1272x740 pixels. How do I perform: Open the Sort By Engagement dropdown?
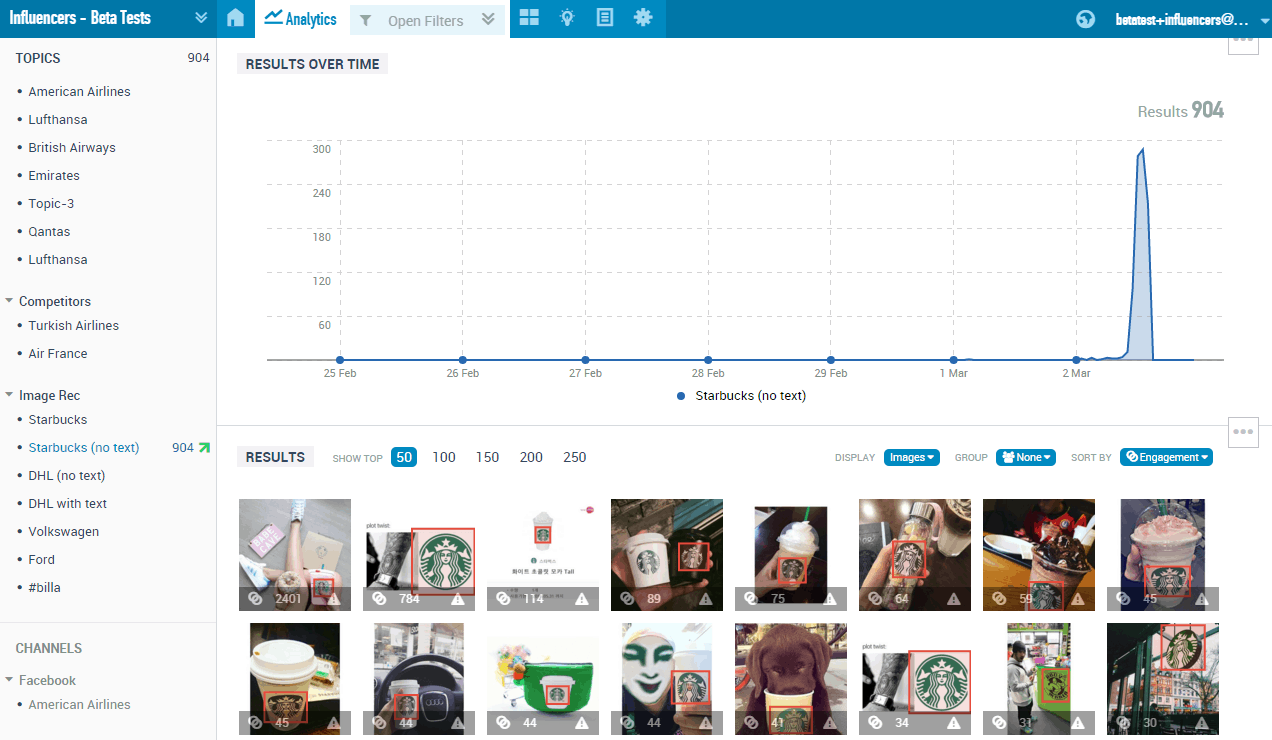(1166, 457)
